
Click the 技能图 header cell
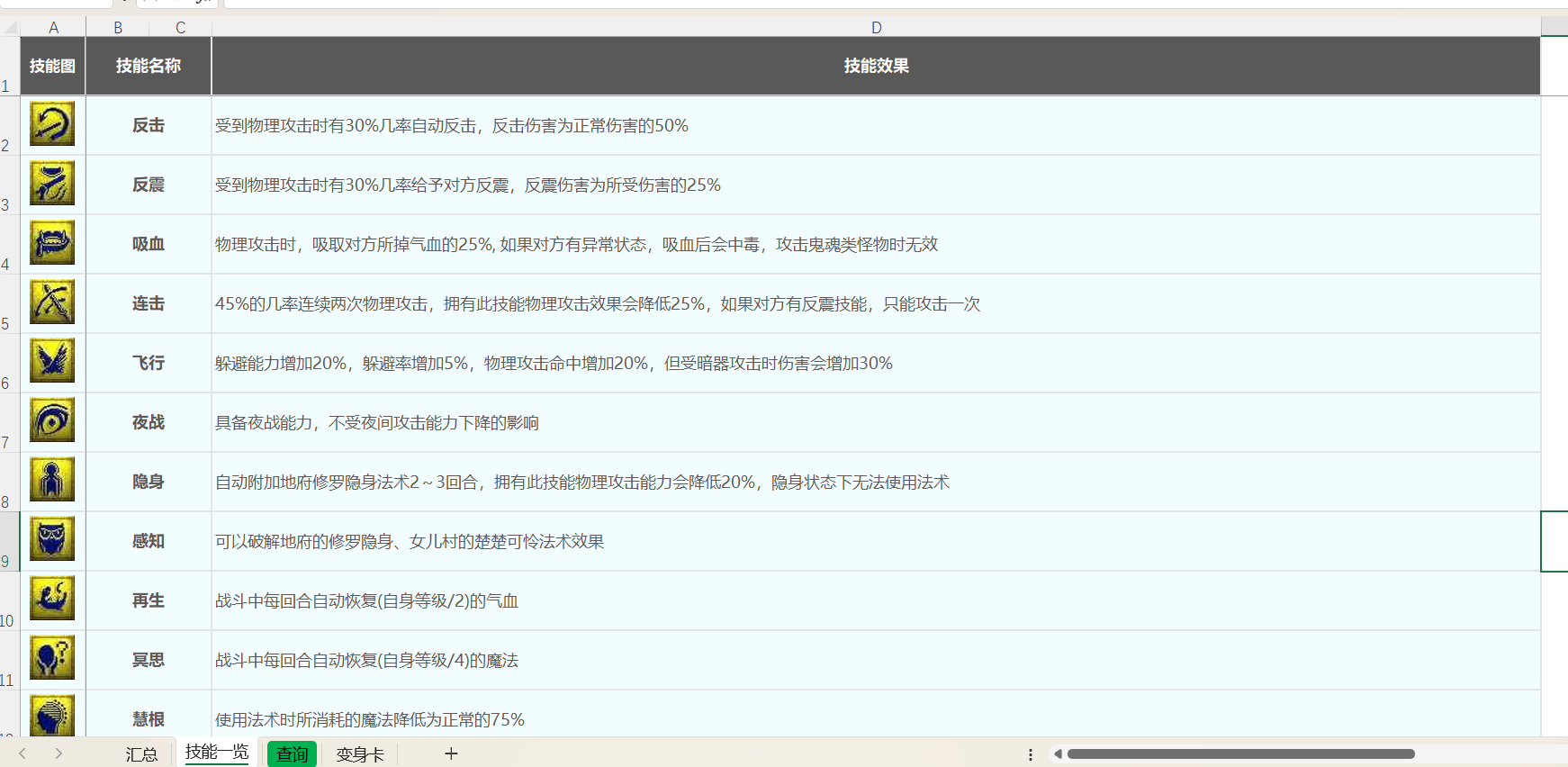(52, 66)
